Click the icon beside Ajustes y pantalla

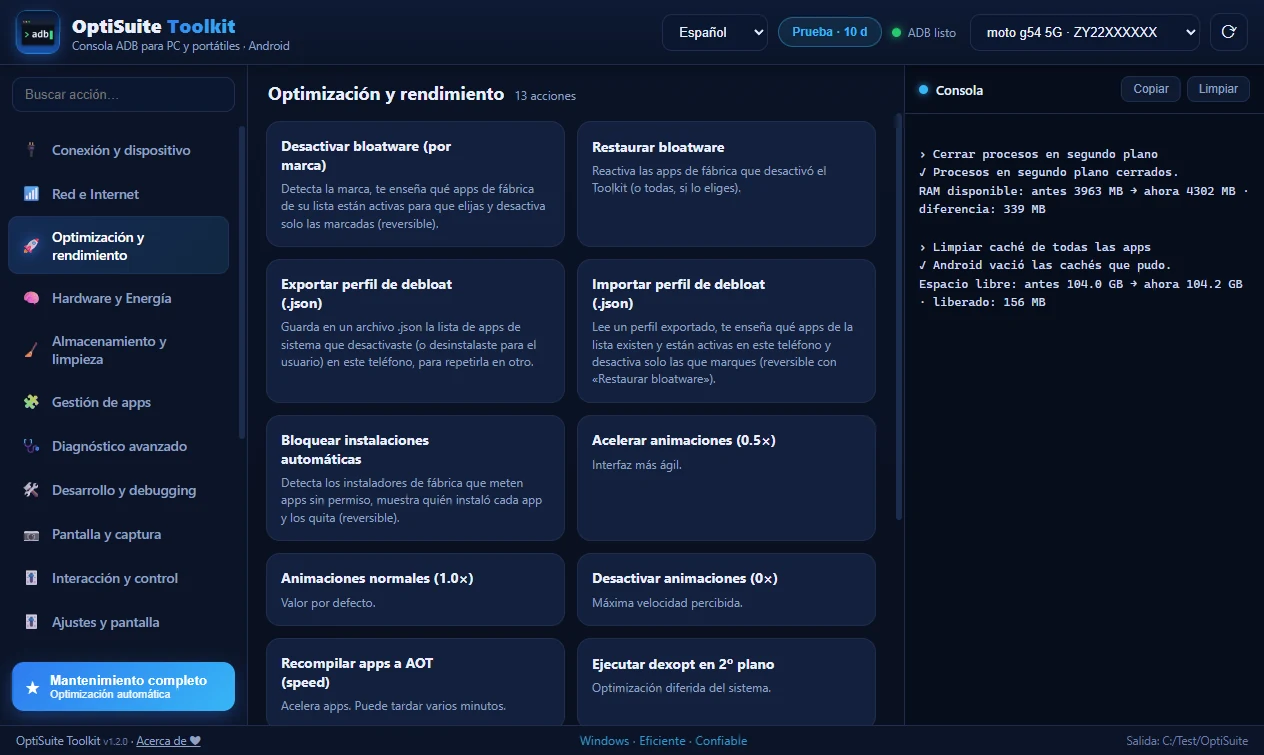(x=31, y=622)
